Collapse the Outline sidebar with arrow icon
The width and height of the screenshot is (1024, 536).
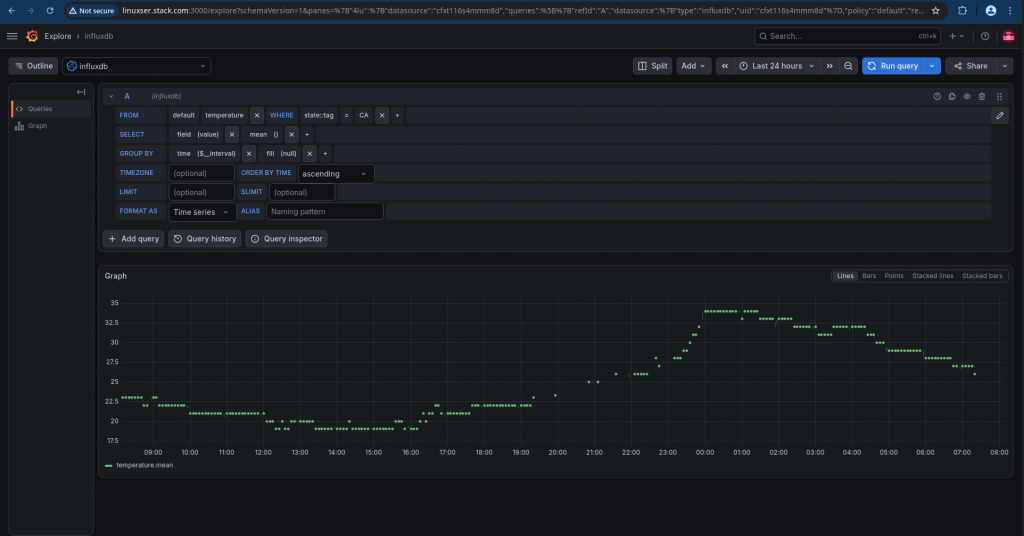[81, 92]
